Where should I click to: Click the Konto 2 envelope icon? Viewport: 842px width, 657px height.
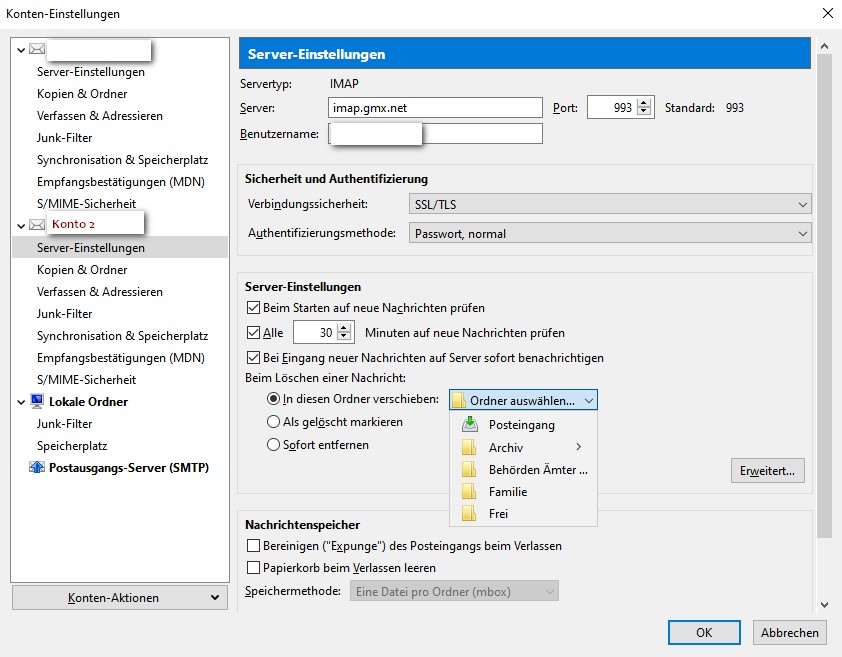tap(38, 225)
